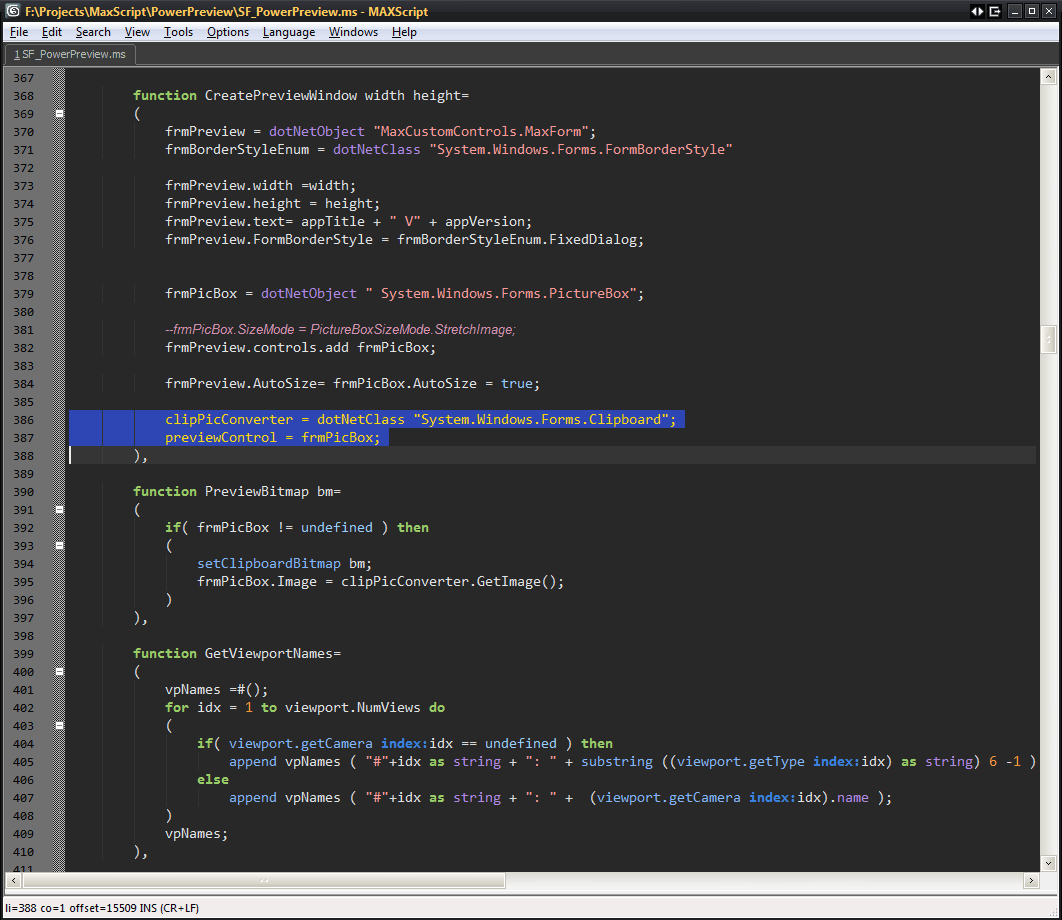Click the vertical scrollbar down arrow

(x=1048, y=862)
